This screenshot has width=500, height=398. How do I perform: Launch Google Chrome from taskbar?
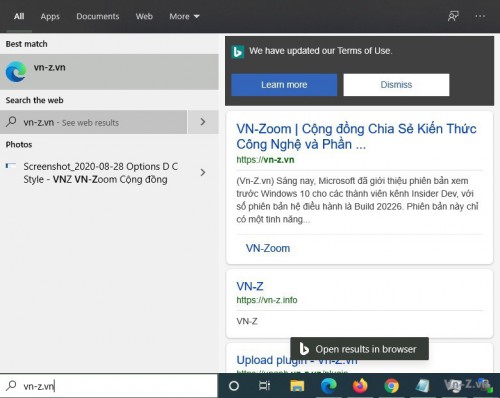[x=391, y=386]
